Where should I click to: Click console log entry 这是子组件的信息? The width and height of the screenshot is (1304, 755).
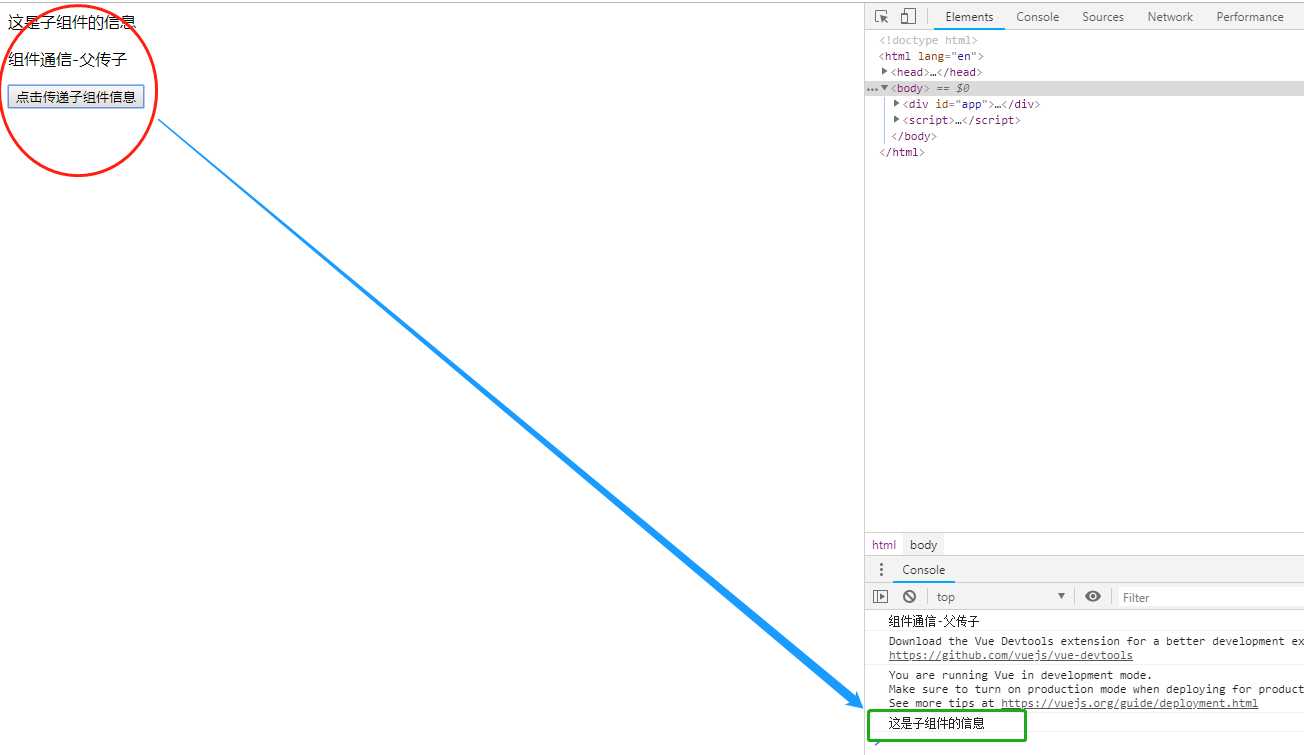pyautogui.click(x=937, y=723)
